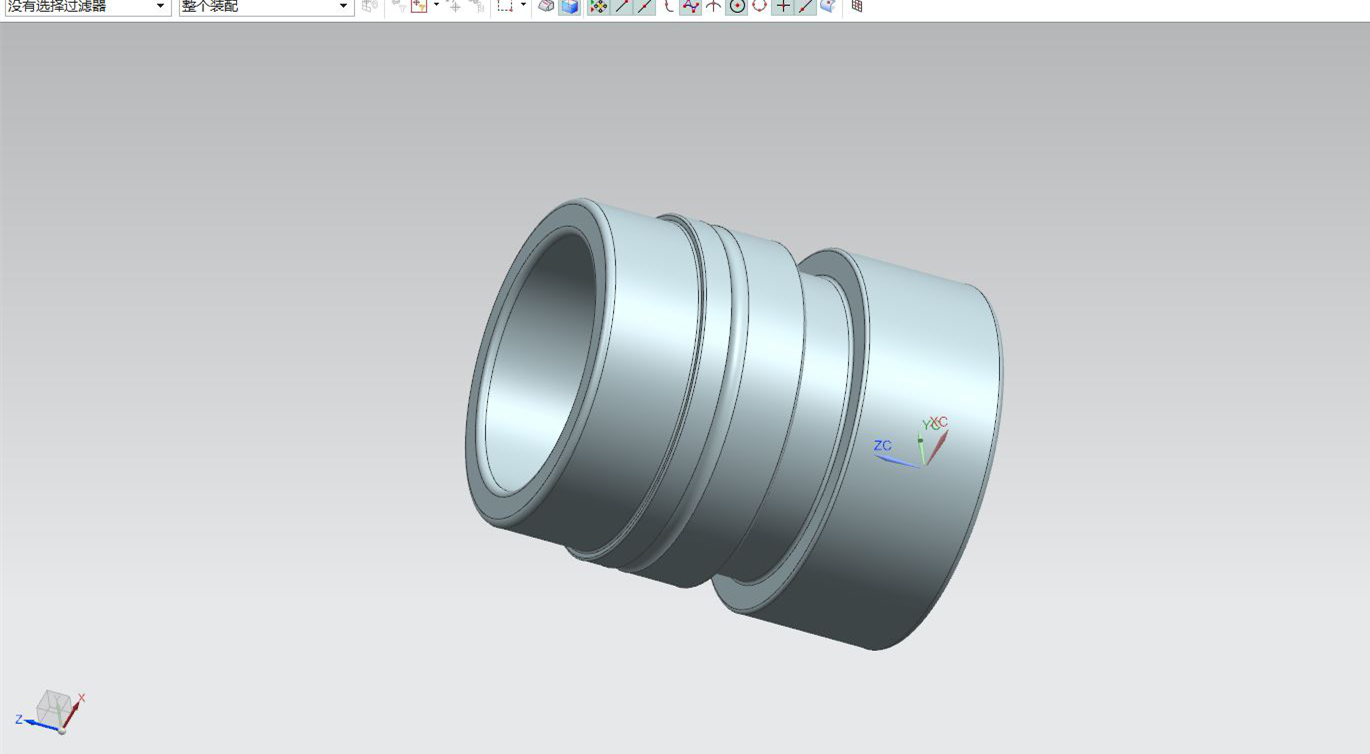Expand the arrow beside the rectangle selection tool
The height and width of the screenshot is (754, 1370).
pos(523,6)
